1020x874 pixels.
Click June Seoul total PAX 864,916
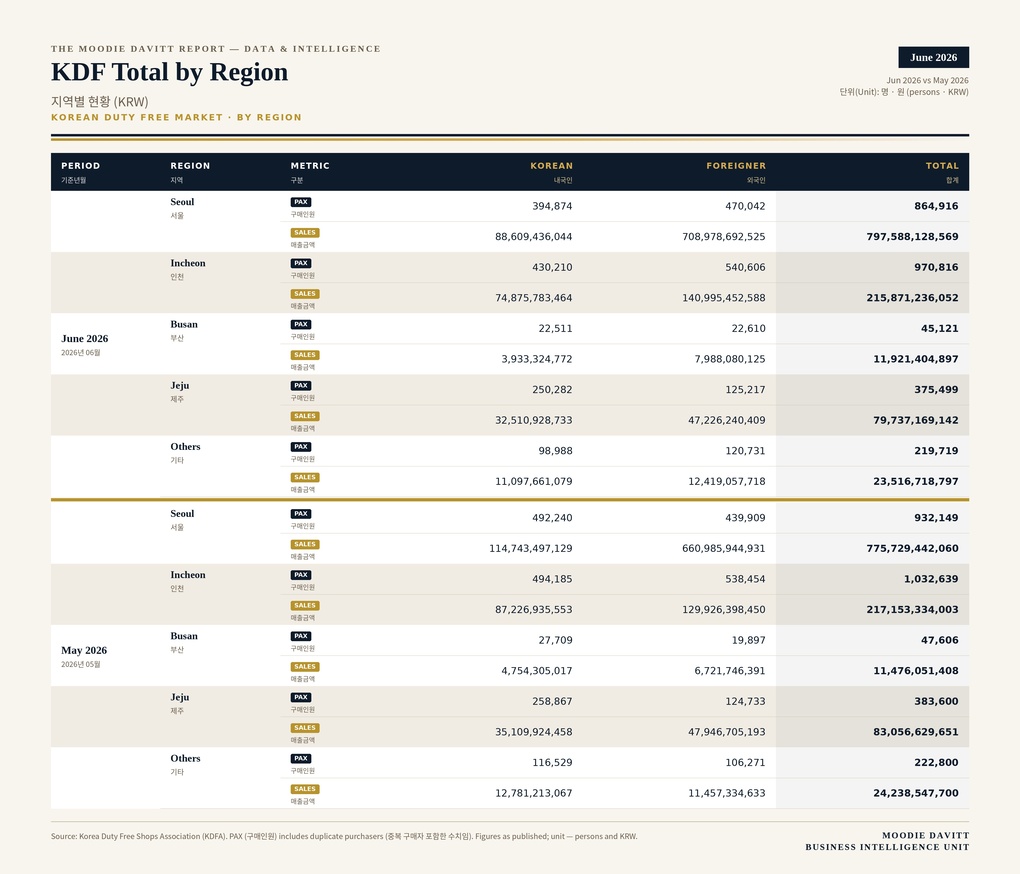(936, 206)
